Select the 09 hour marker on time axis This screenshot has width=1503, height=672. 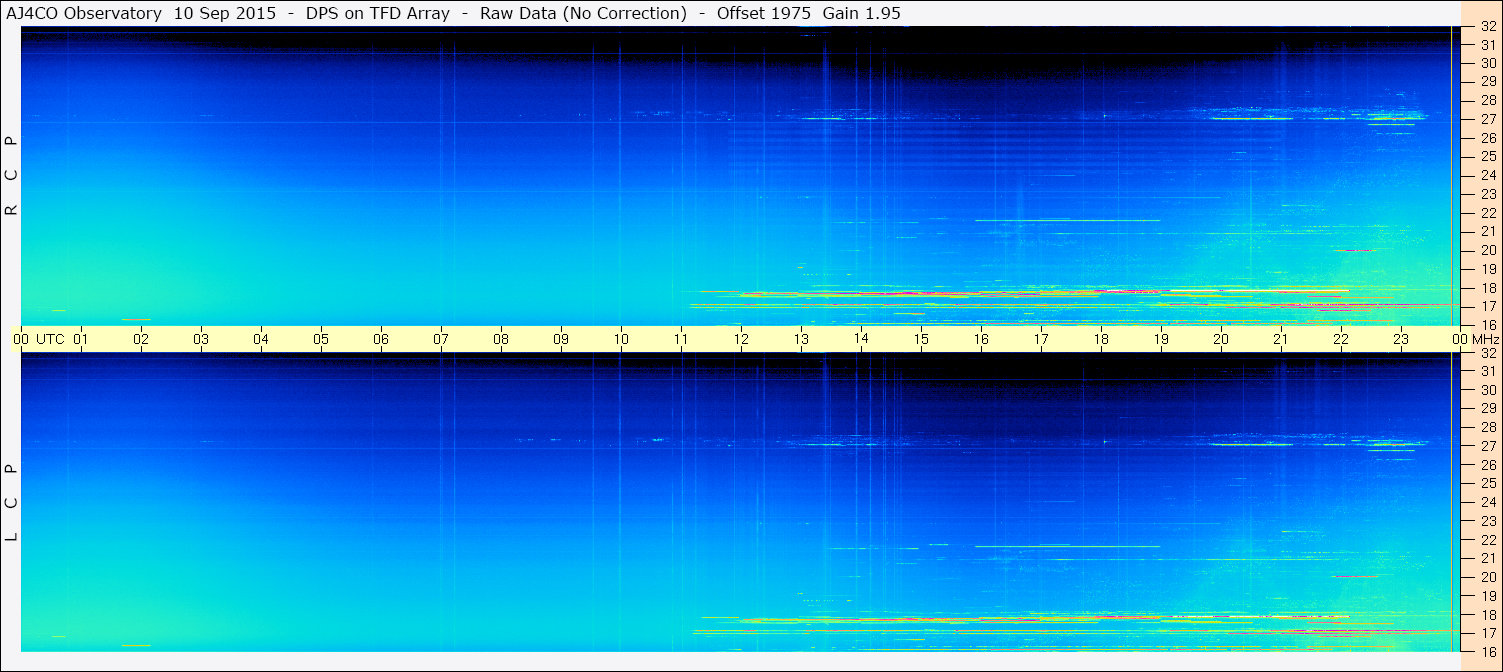coord(561,339)
